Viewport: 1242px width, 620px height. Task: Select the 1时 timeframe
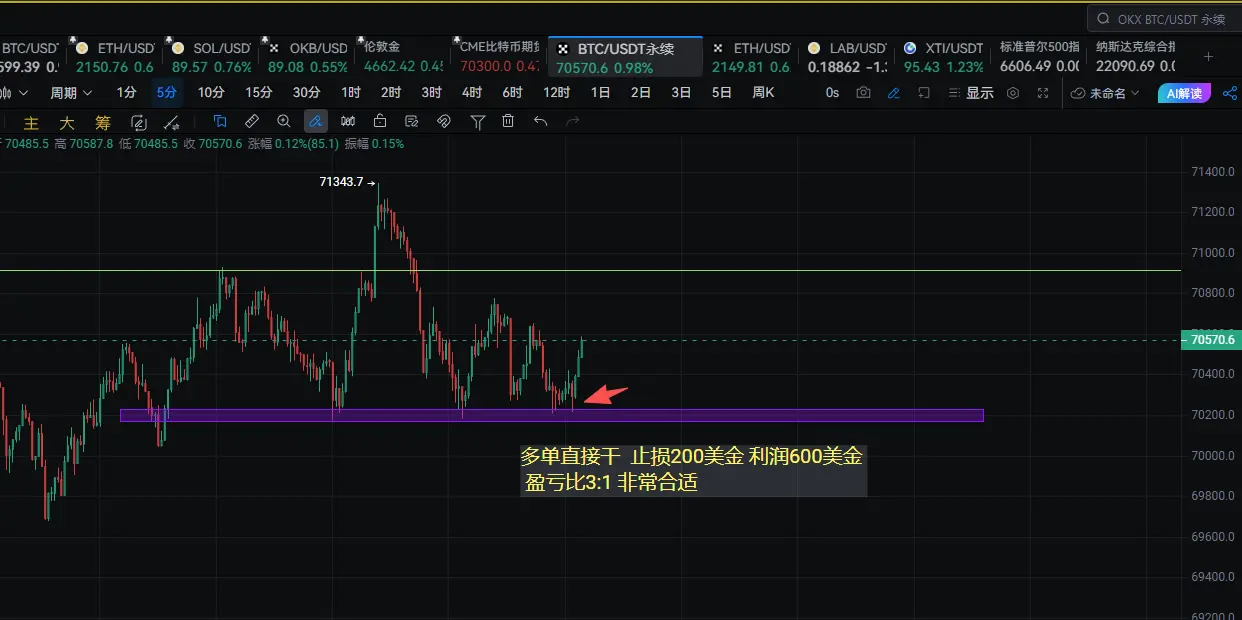click(x=351, y=93)
